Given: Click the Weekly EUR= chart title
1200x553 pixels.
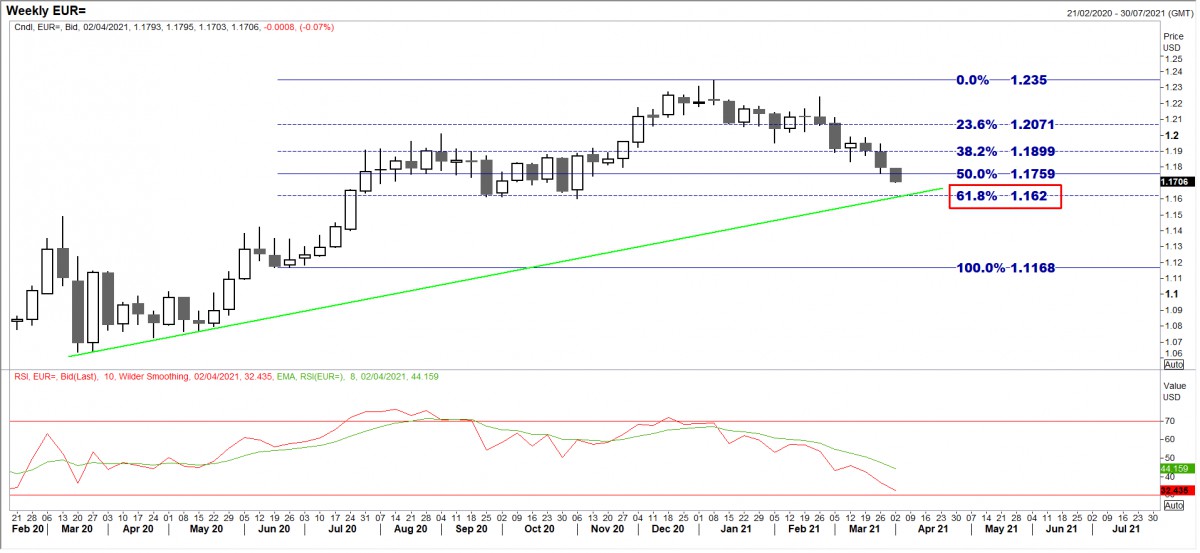Looking at the screenshot, I should 52,9.
